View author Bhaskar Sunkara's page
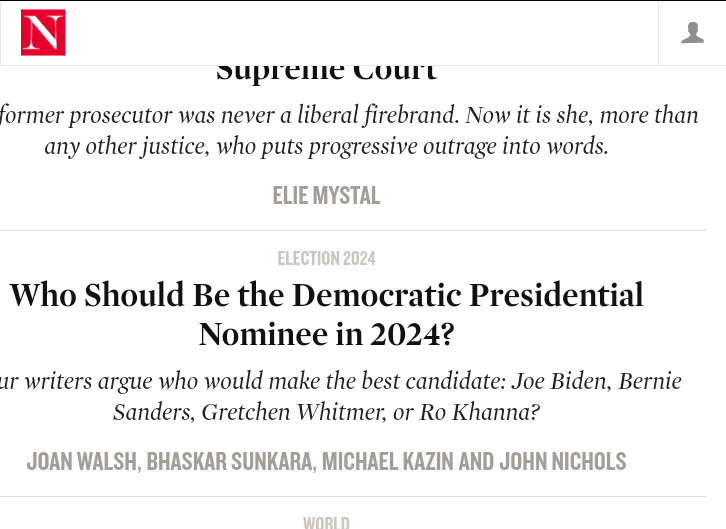The image size is (726, 529). click(x=231, y=462)
